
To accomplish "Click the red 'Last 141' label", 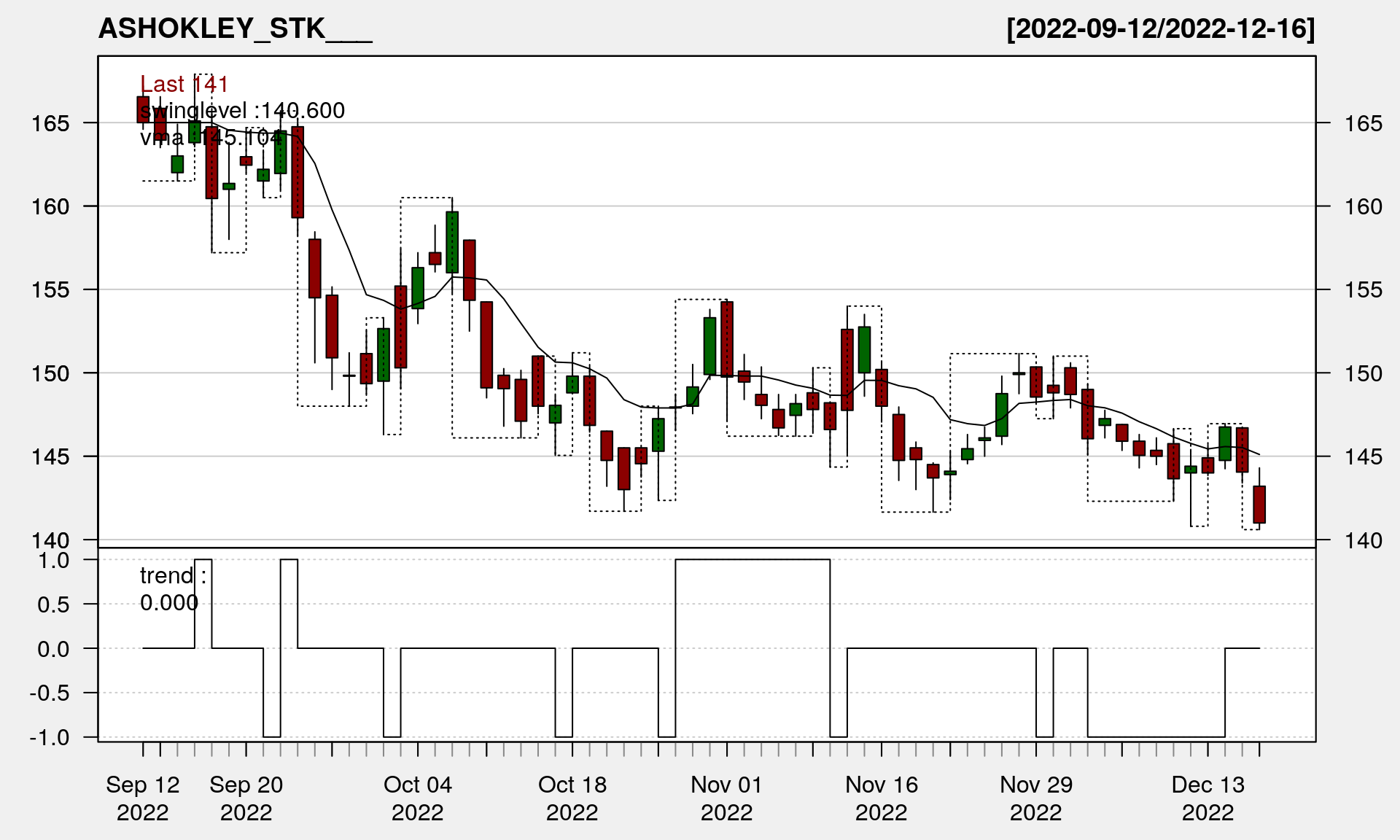I will pyautogui.click(x=184, y=85).
